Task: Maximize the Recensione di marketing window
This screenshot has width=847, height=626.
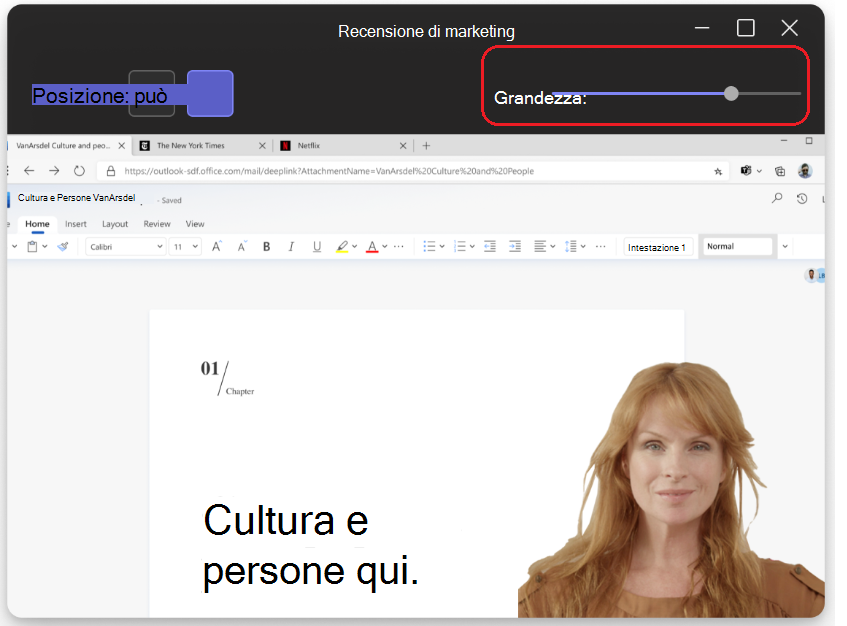Action: (x=746, y=28)
